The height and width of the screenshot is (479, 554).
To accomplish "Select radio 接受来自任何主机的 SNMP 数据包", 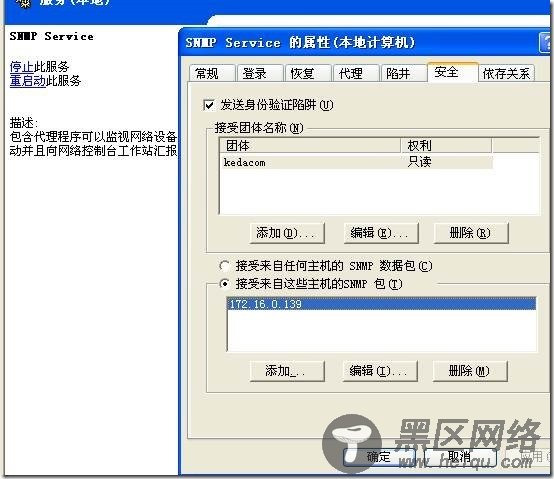I will pos(224,265).
